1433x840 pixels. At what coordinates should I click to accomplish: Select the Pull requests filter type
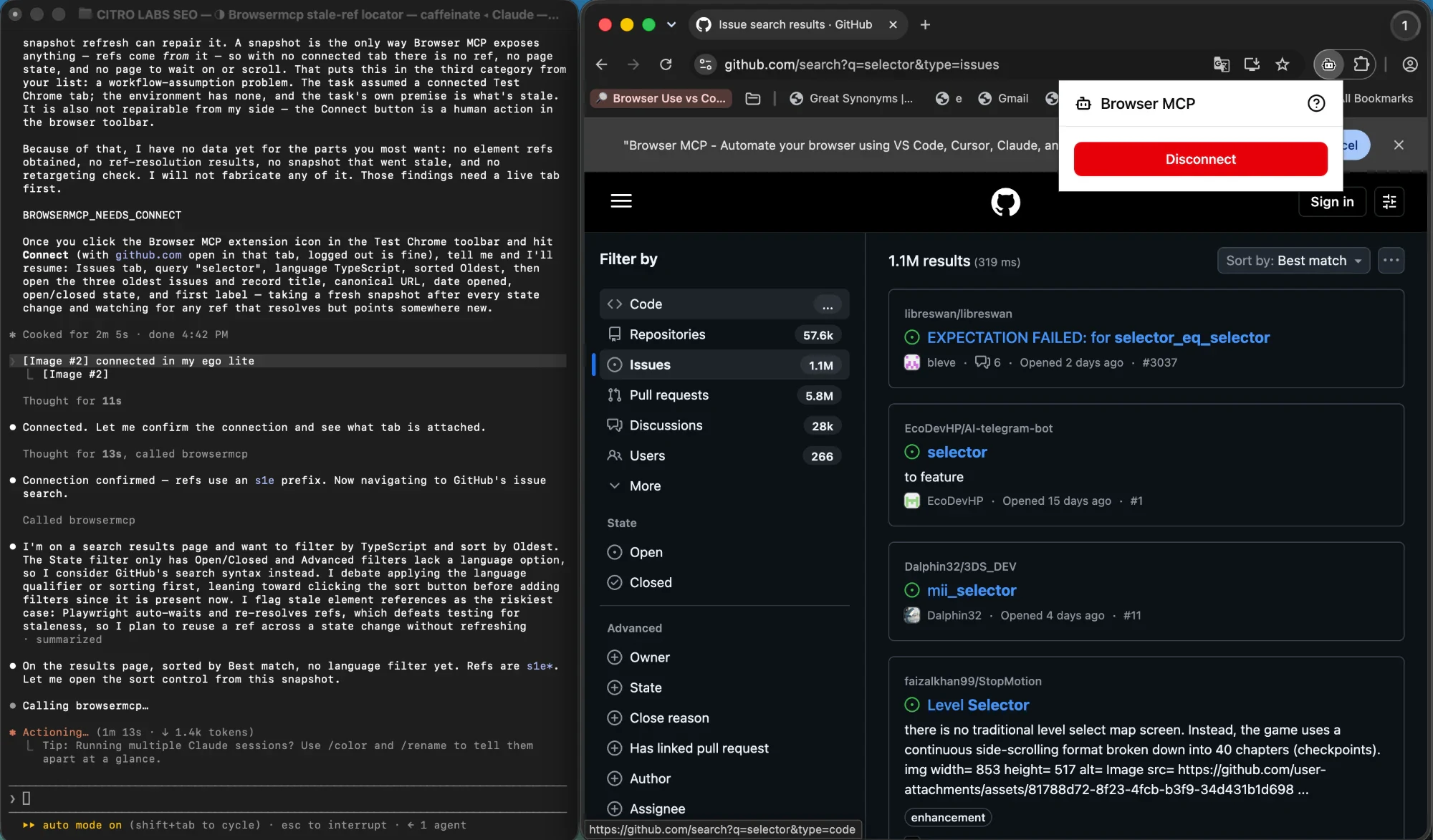coord(724,395)
